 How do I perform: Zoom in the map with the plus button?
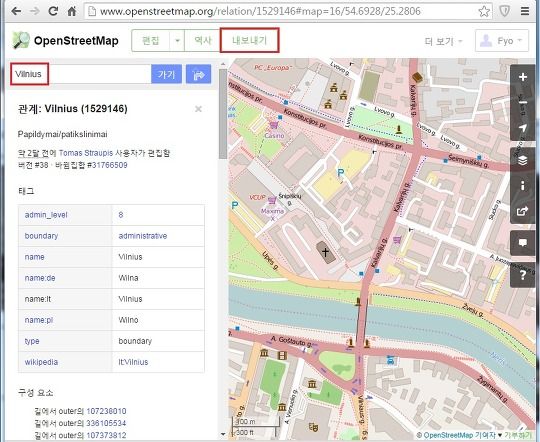coord(522,77)
